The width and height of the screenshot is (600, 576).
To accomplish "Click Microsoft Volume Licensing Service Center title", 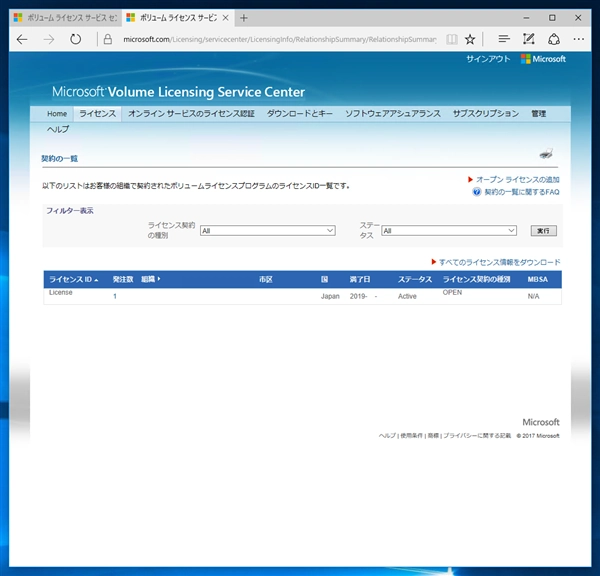I will coord(178,92).
